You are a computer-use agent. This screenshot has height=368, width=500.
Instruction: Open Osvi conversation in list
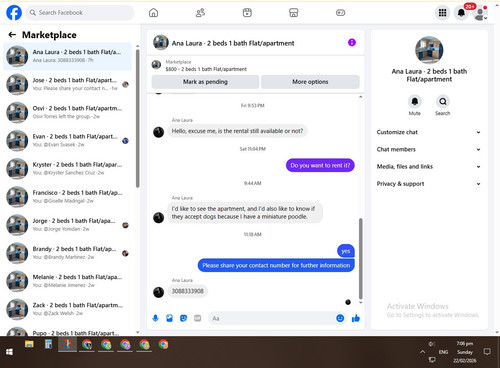(x=67, y=112)
